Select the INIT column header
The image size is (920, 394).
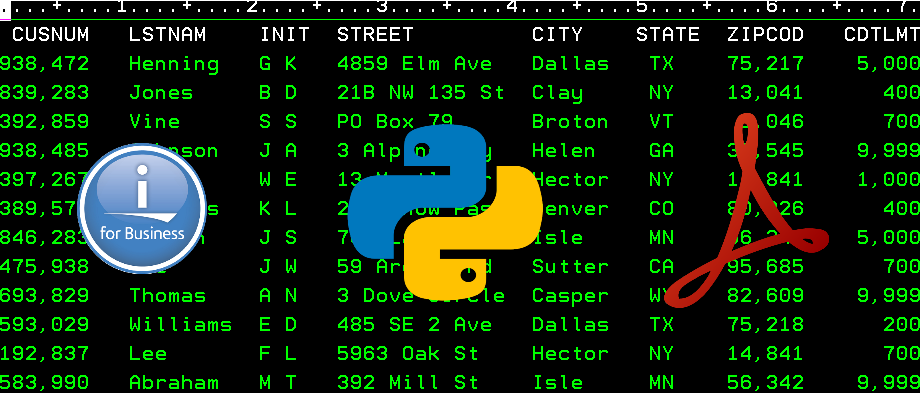click(x=285, y=35)
